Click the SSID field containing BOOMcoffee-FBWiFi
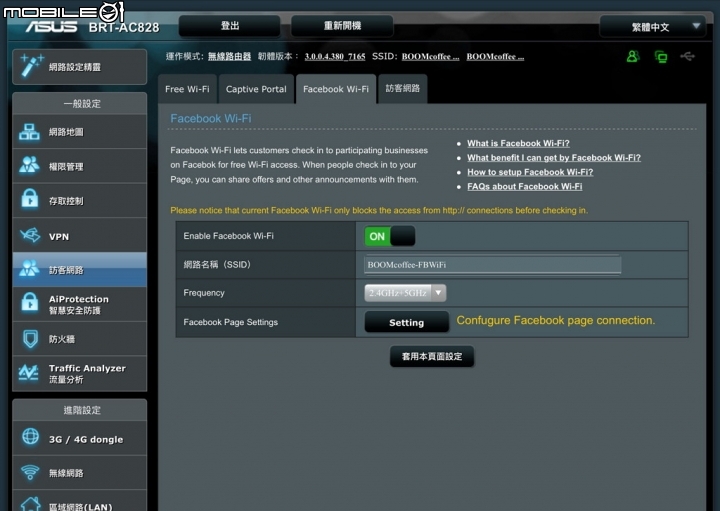The width and height of the screenshot is (720, 511). pos(492,264)
